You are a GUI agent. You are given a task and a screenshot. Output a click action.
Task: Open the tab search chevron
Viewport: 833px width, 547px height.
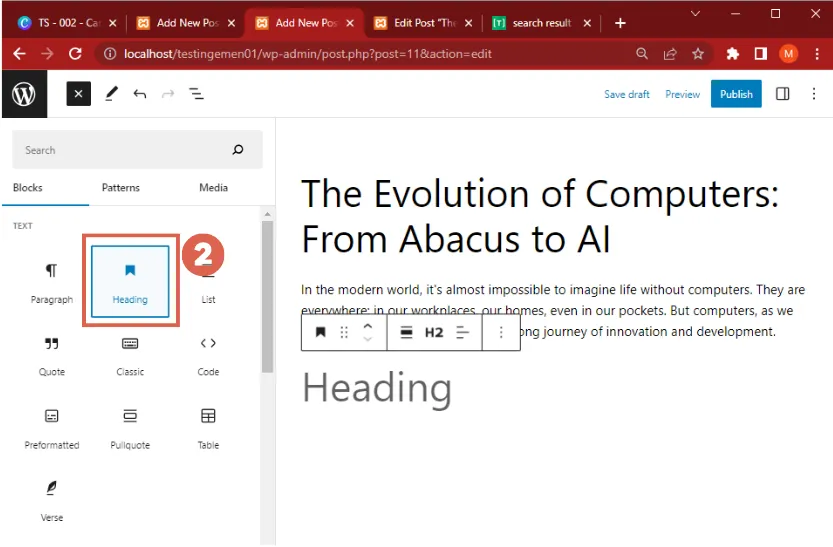695,14
